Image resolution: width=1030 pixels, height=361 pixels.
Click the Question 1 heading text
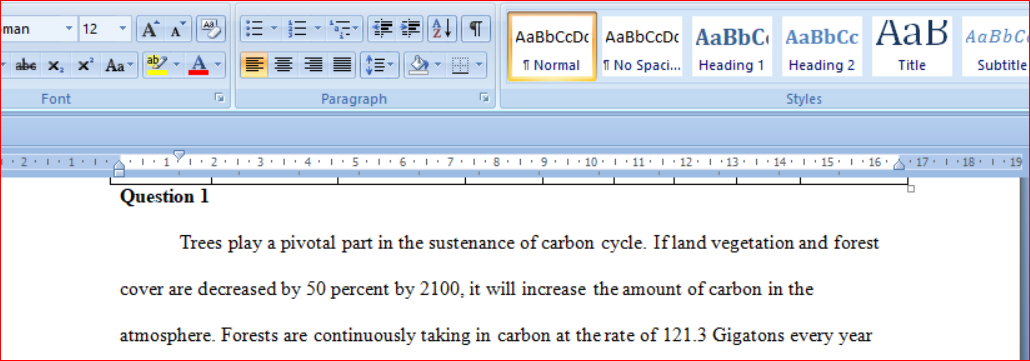[x=164, y=197]
